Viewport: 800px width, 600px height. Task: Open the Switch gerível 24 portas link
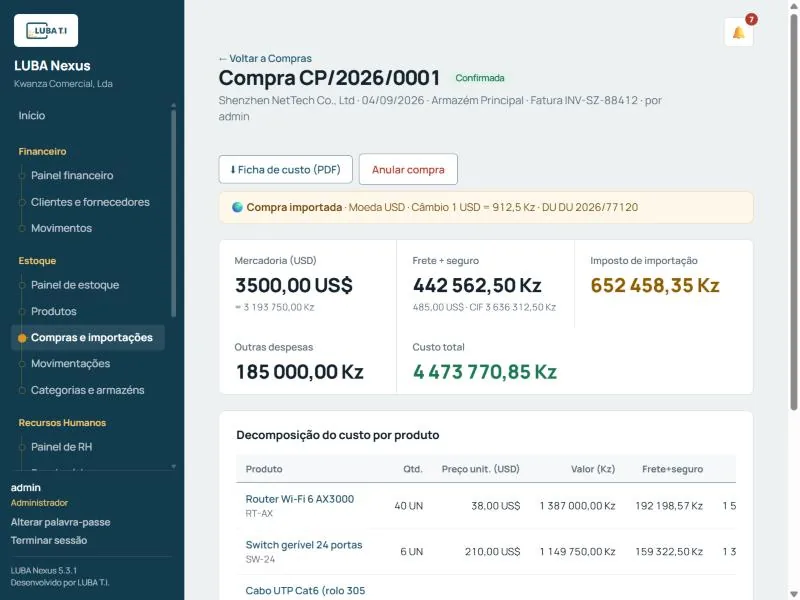pos(304,545)
